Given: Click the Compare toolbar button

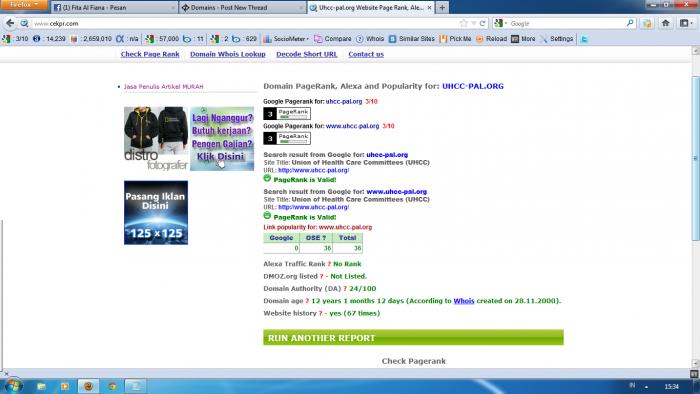Looking at the screenshot, I should 333,39.
